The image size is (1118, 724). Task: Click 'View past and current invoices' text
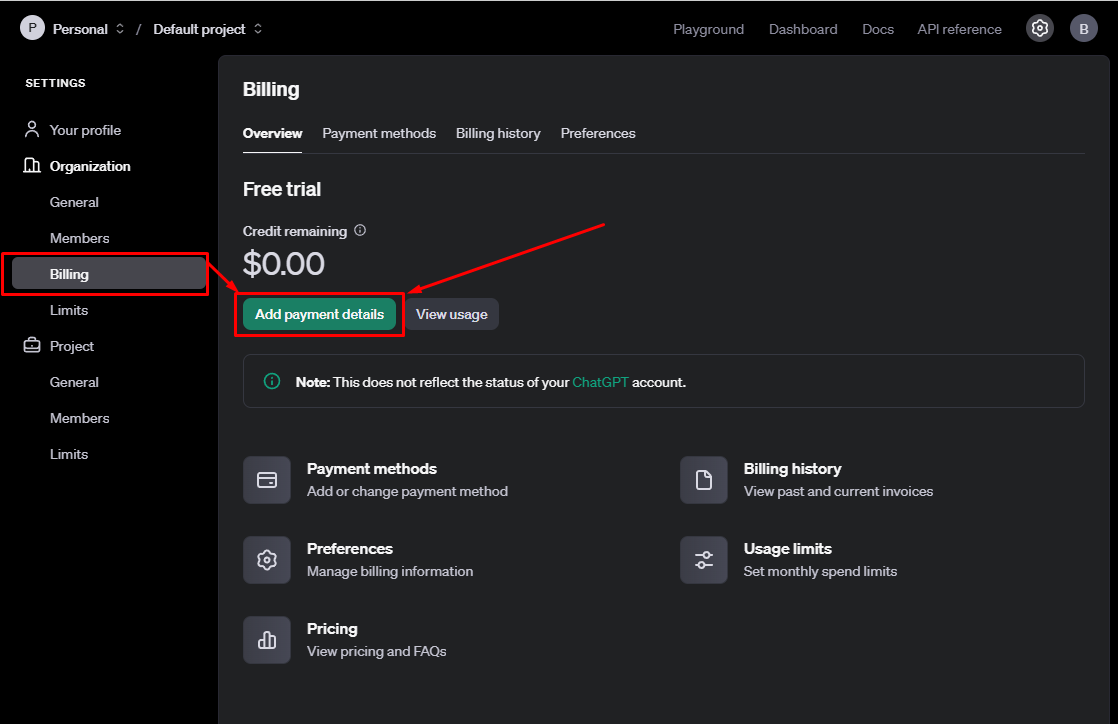coord(838,491)
